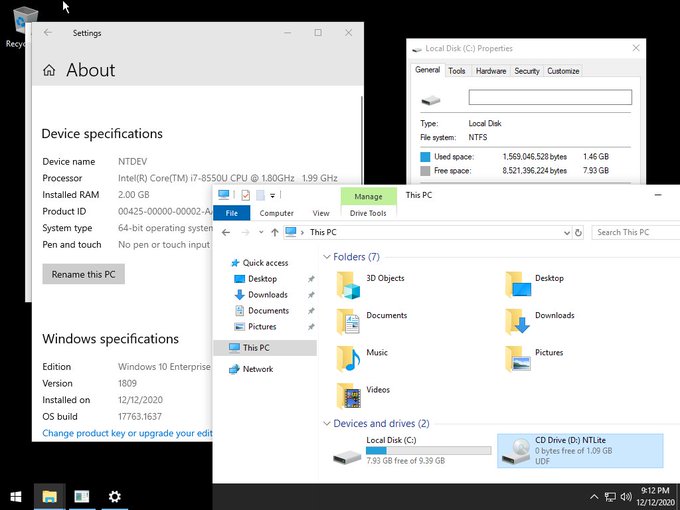
Task: Open the Music folder
Action: tap(363, 359)
